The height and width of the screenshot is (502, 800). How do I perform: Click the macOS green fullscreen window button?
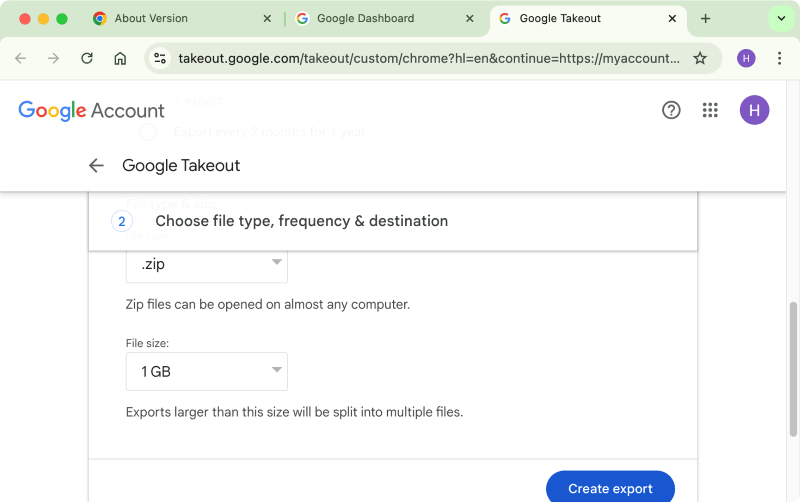point(62,19)
